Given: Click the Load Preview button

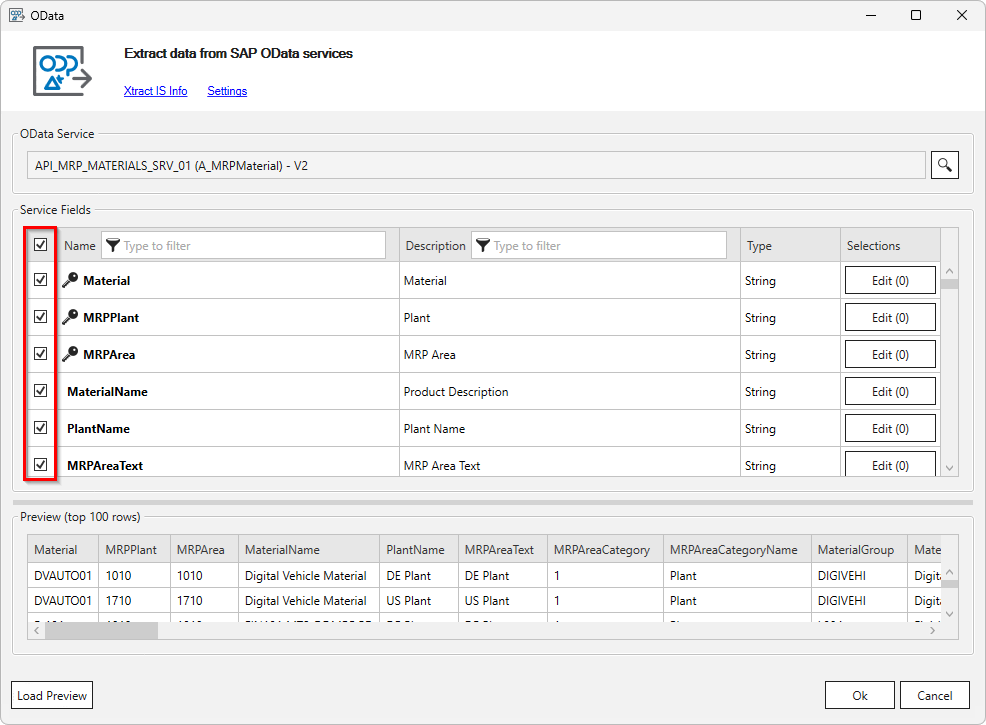Looking at the screenshot, I should (51, 694).
